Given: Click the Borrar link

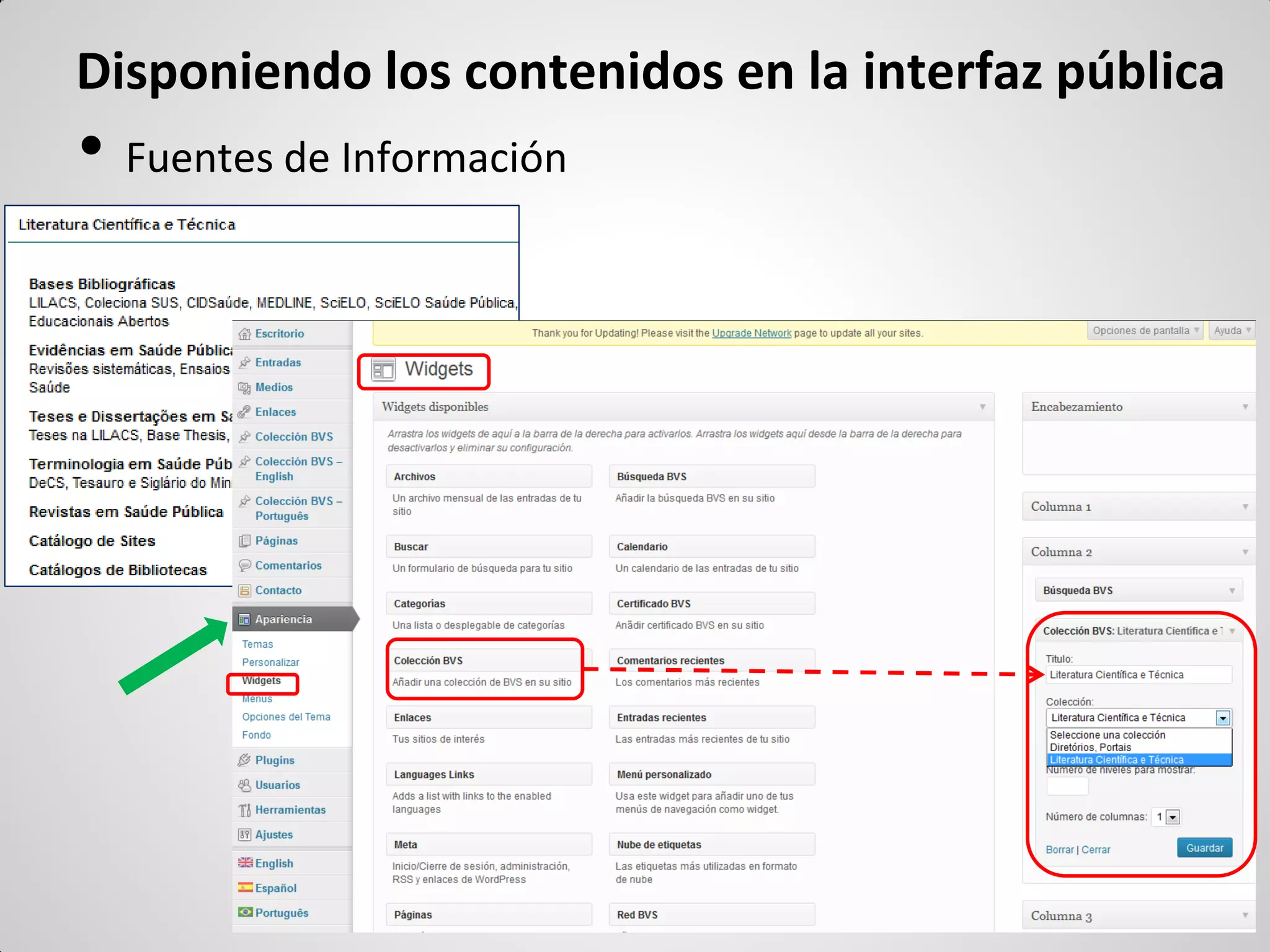Looking at the screenshot, I should pos(1059,850).
